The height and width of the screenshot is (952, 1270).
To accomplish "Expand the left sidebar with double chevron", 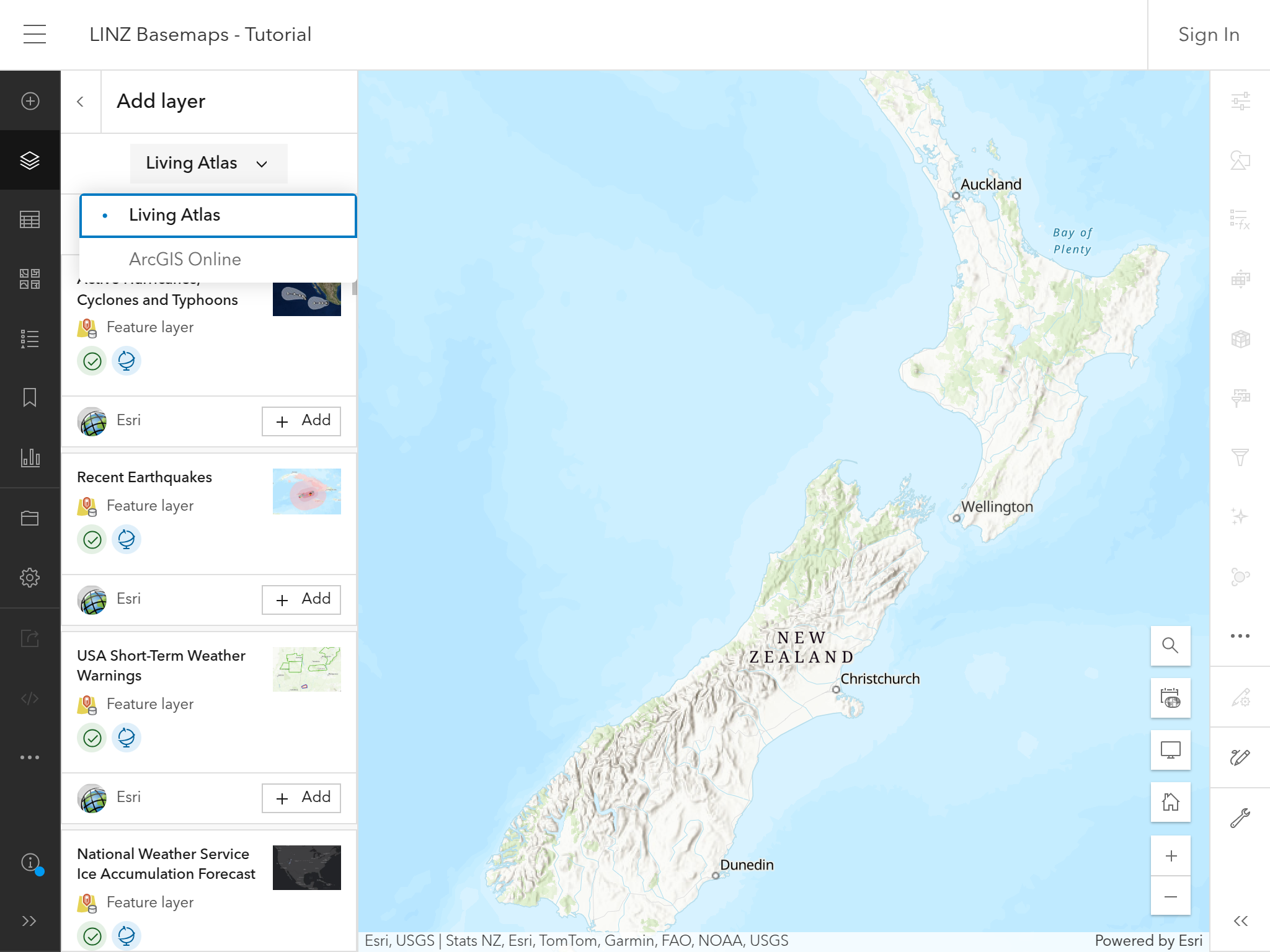I will point(30,921).
